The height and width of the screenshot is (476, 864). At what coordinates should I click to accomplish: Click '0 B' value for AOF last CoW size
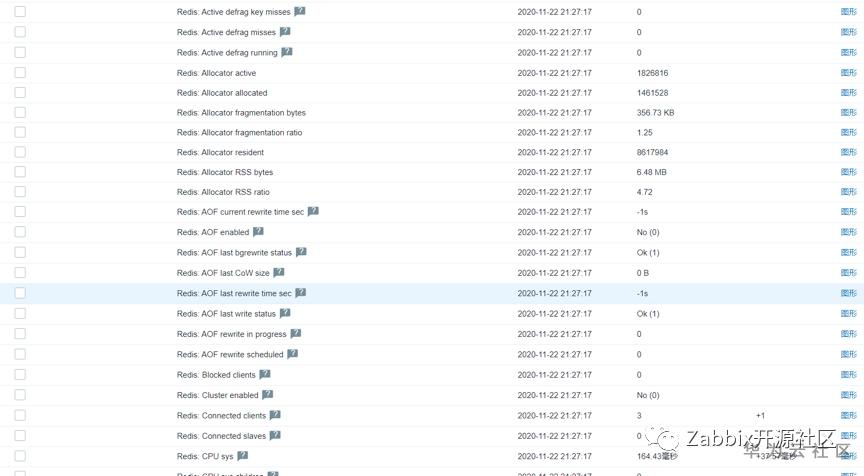642,273
